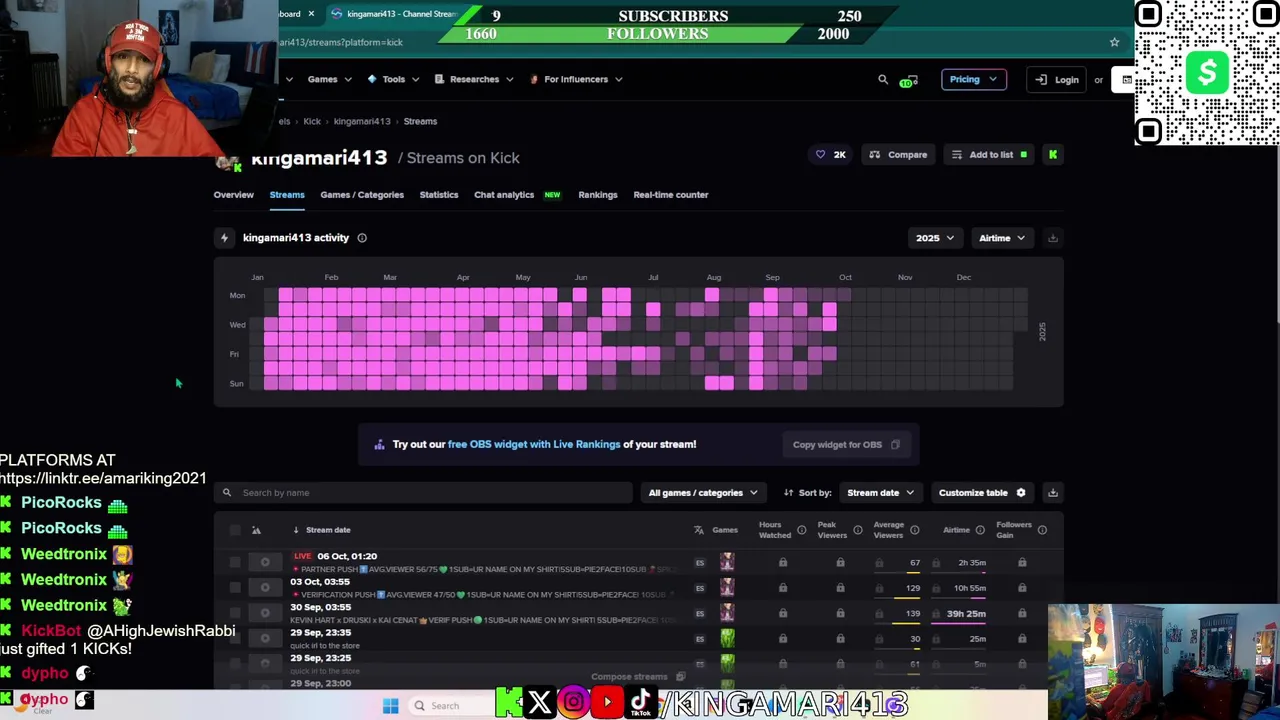The height and width of the screenshot is (720, 1280).
Task: Switch to the Overview tab
Action: [x=233, y=195]
